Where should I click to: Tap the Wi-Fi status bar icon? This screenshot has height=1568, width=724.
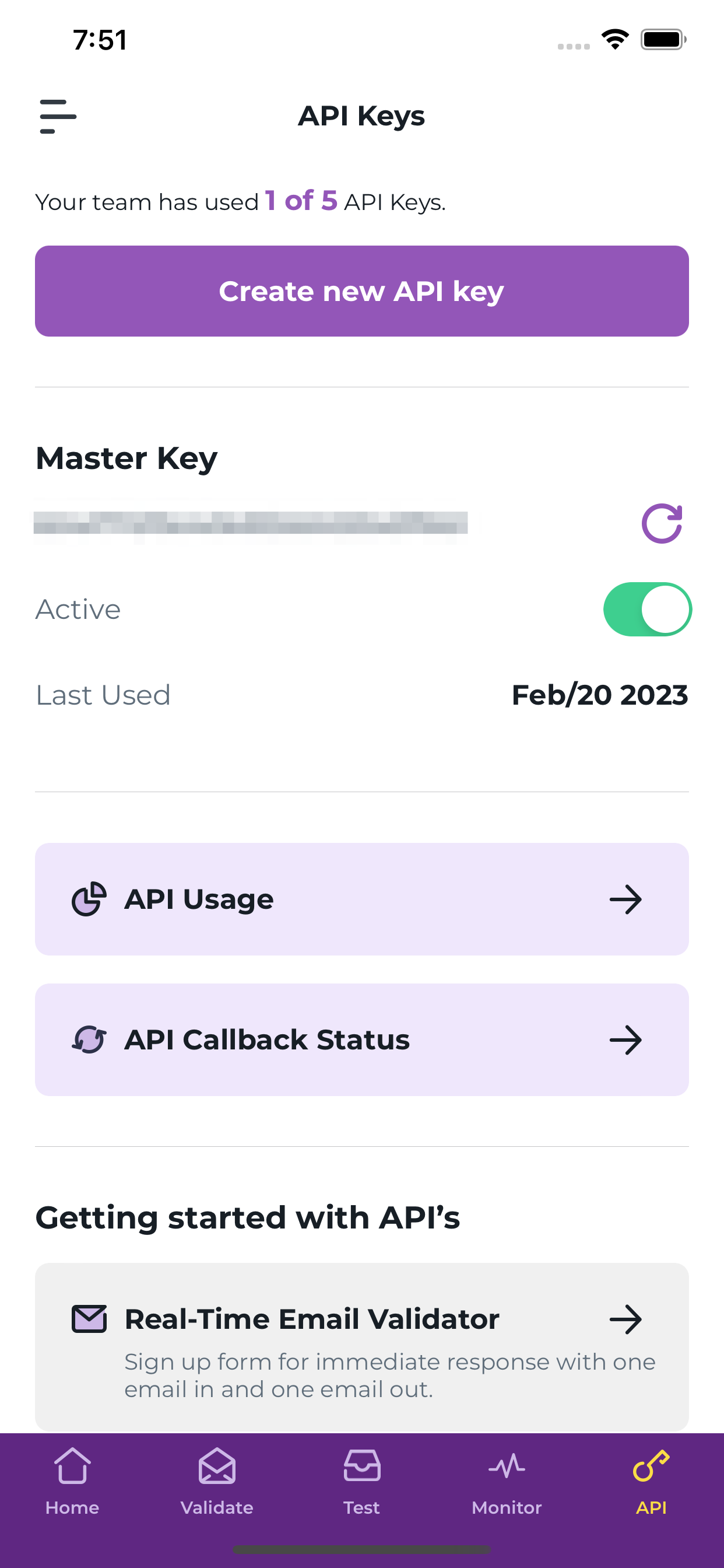point(615,40)
